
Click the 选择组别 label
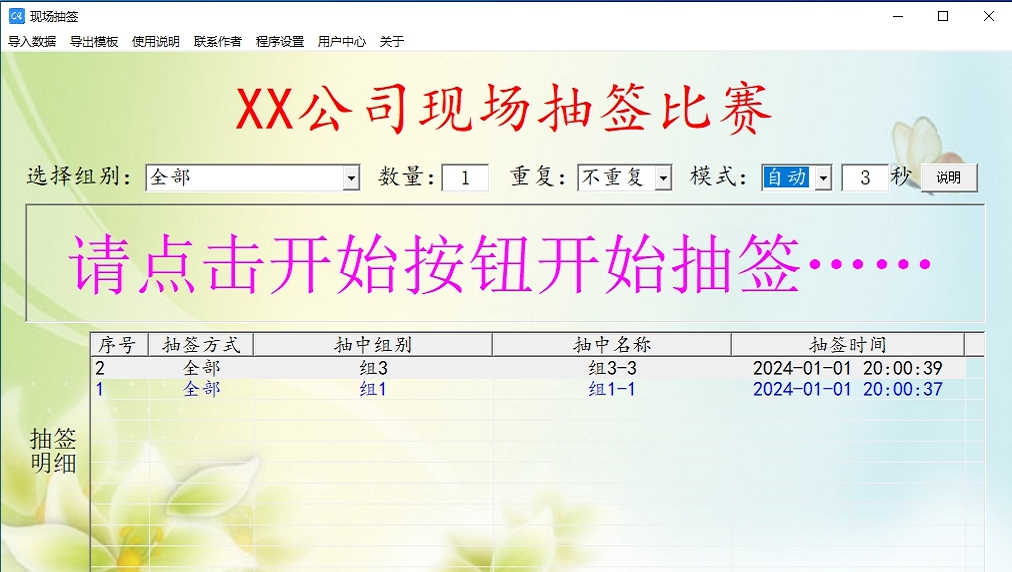[x=79, y=176]
